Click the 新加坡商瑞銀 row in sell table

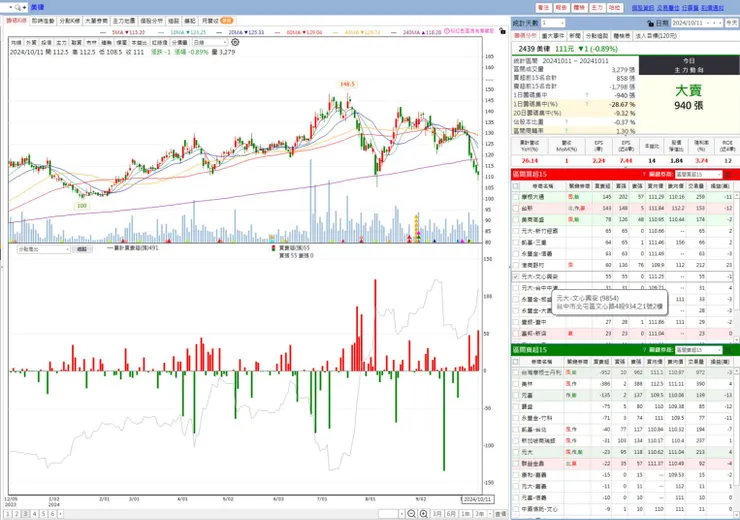pyautogui.click(x=622, y=440)
